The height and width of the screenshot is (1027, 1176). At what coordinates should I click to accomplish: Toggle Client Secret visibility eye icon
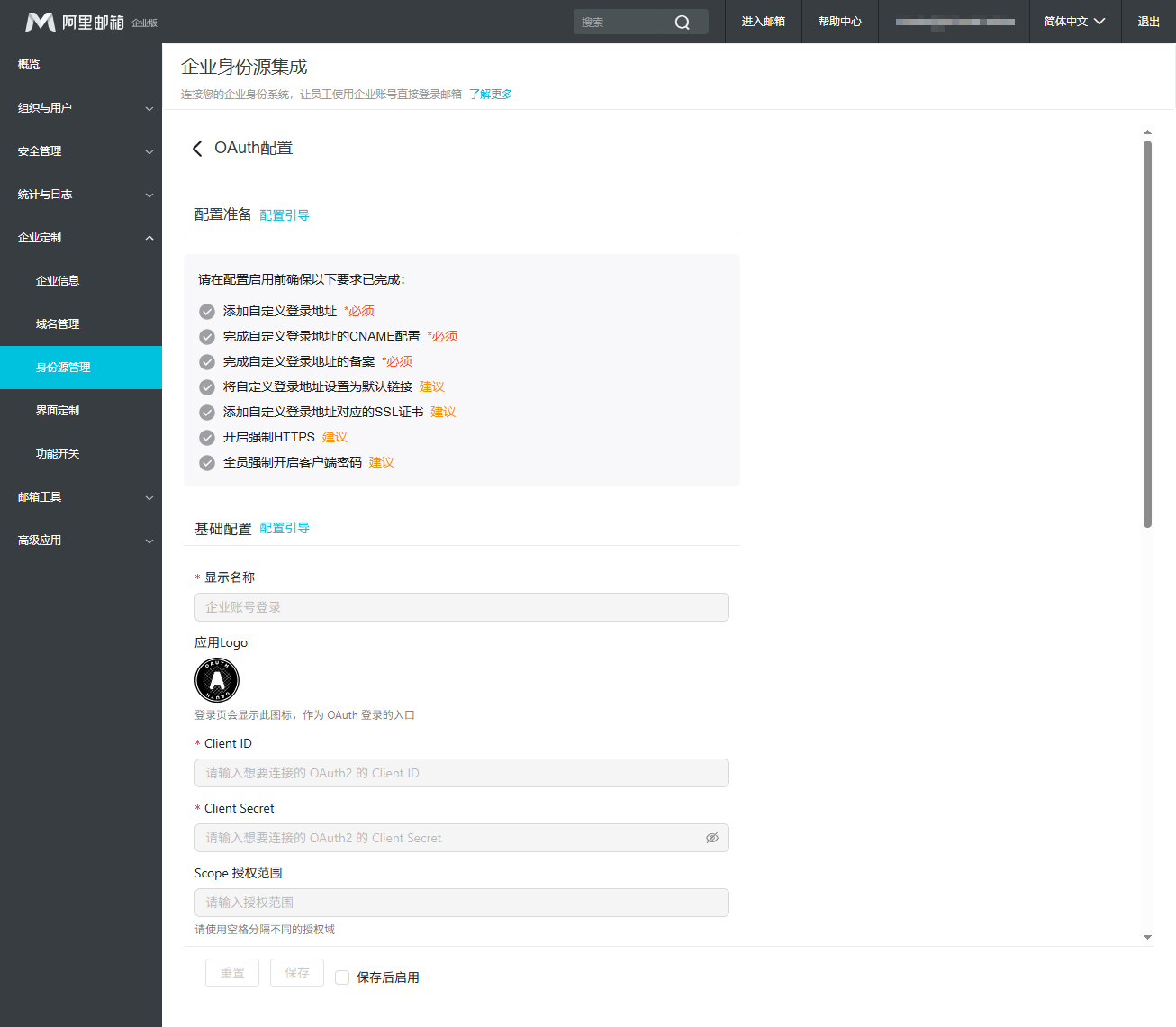[711, 838]
